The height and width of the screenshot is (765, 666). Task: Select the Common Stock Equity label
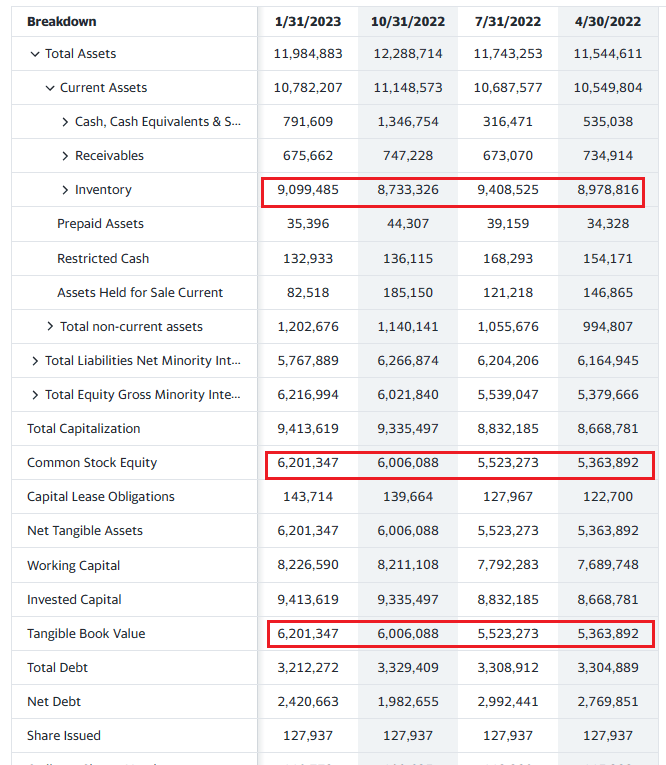[92, 463]
